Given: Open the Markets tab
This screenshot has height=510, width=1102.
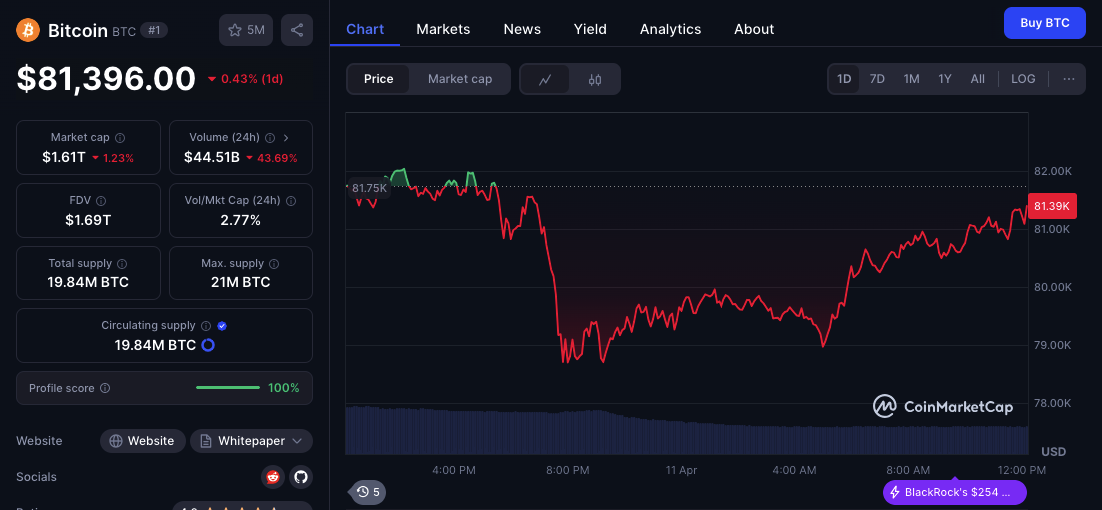Looking at the screenshot, I should click(443, 29).
